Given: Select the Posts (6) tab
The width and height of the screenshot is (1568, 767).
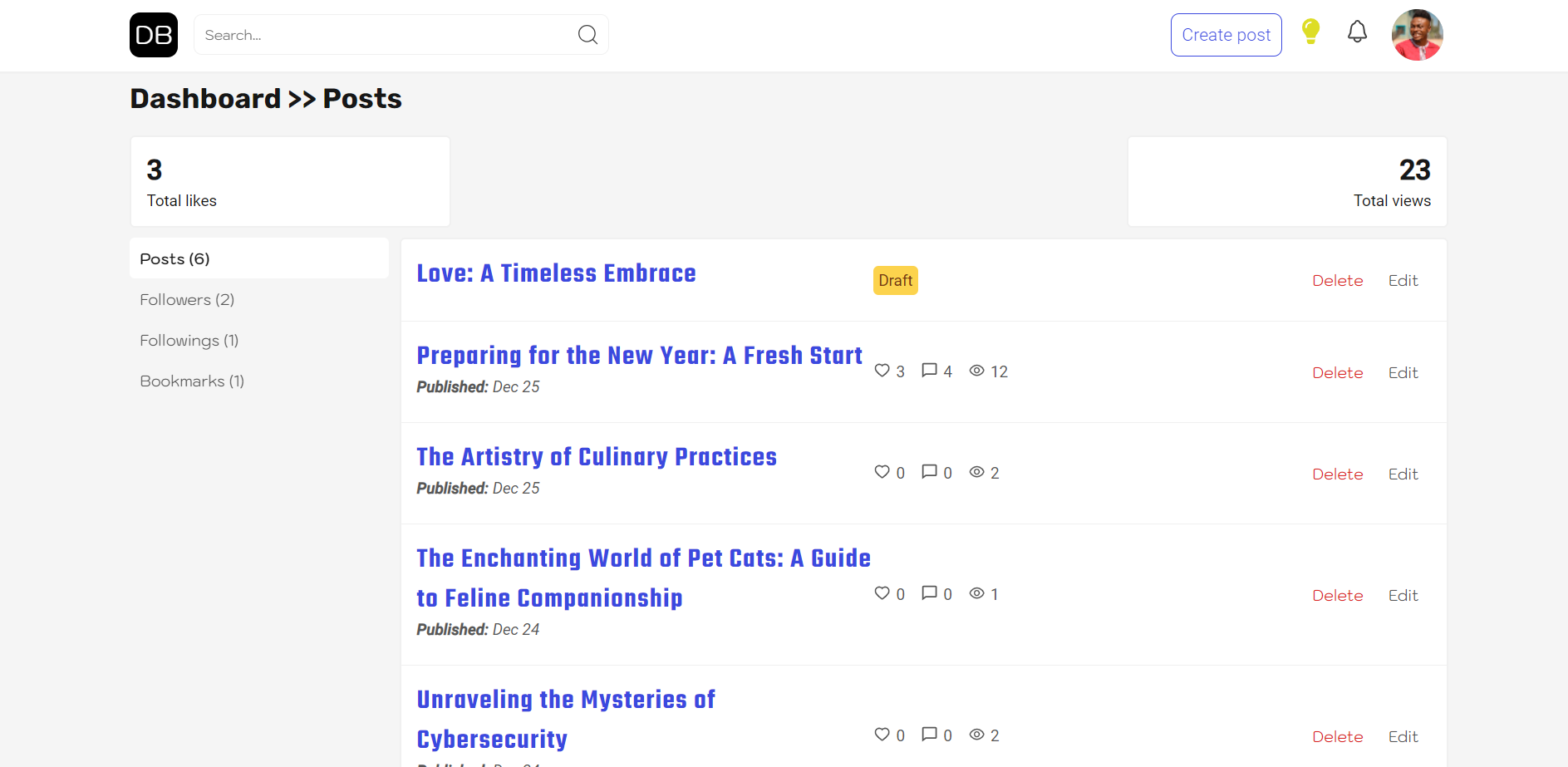Looking at the screenshot, I should [258, 258].
